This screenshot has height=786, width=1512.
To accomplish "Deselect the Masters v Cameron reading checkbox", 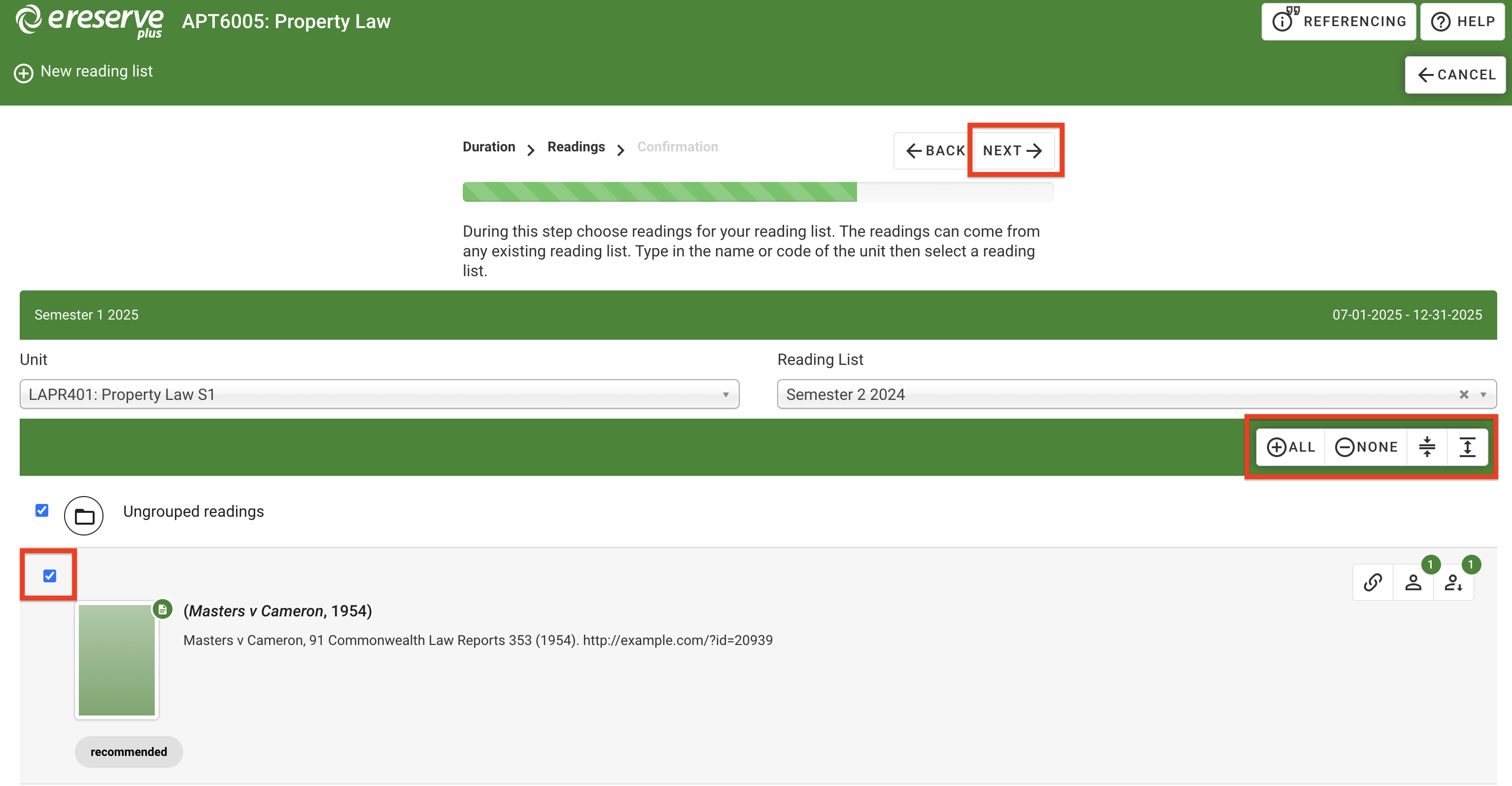I will coord(49,576).
